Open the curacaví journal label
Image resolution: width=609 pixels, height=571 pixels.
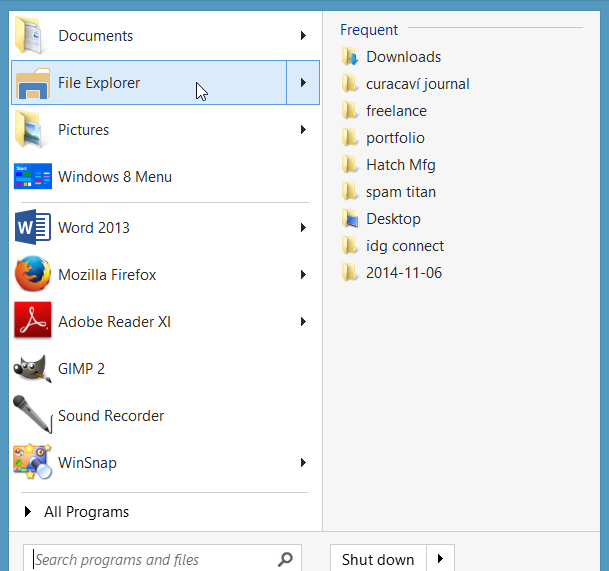tap(418, 84)
